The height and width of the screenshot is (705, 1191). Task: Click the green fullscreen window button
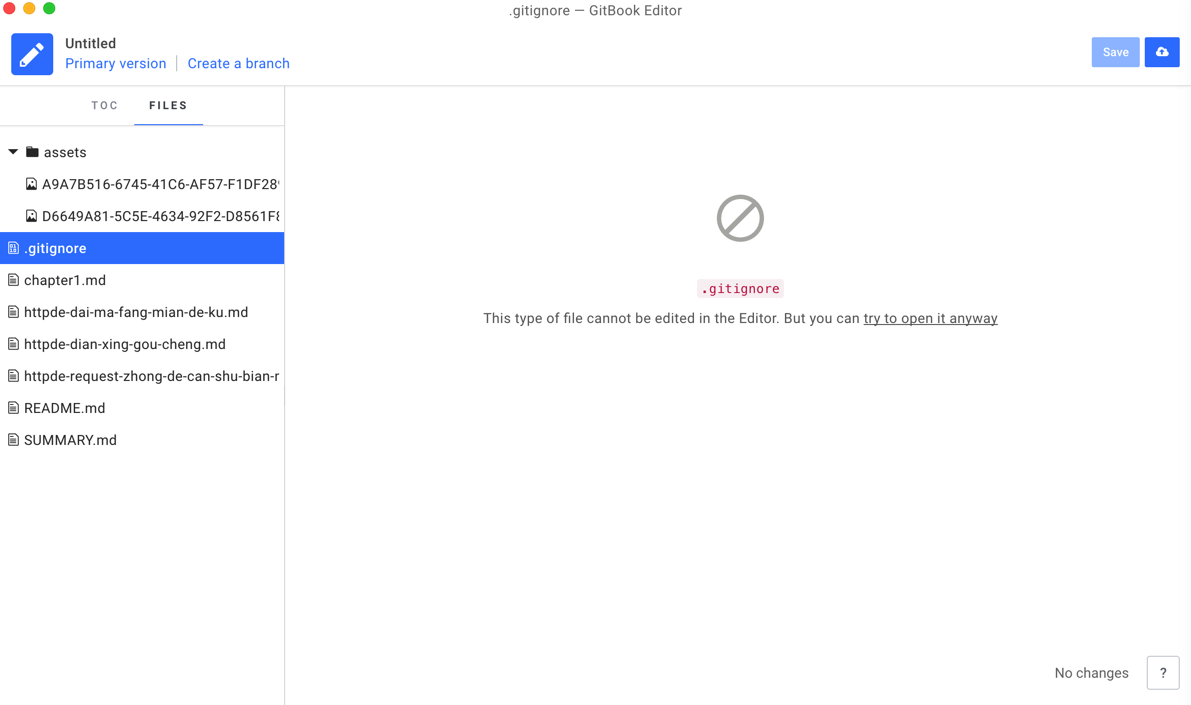pyautogui.click(x=49, y=8)
